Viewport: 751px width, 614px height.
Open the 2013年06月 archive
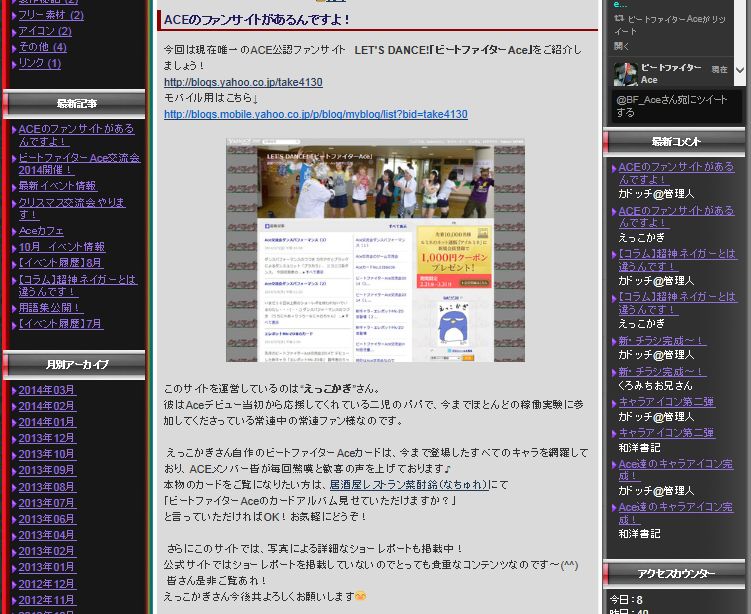pos(47,519)
